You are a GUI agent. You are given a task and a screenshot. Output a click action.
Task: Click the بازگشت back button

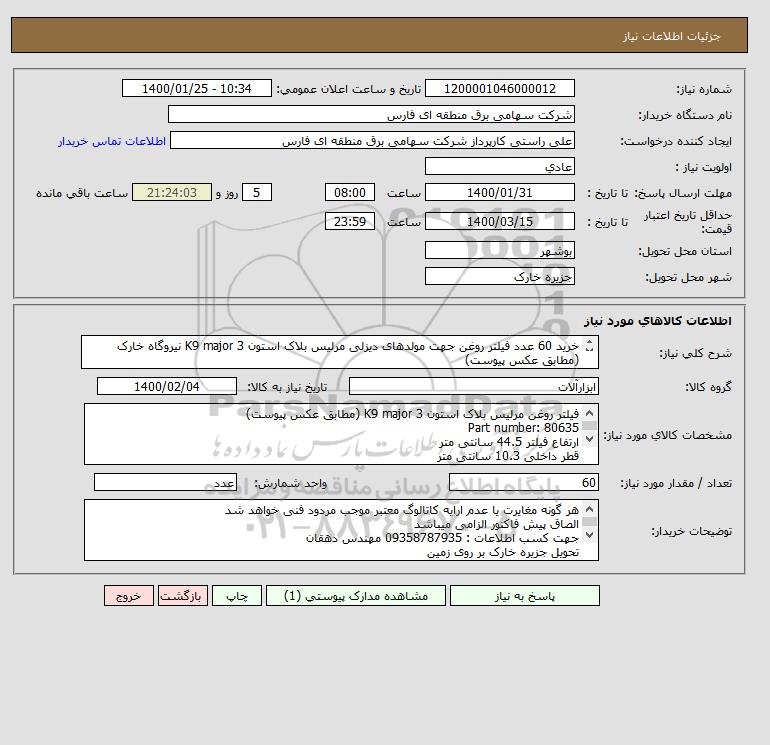[183, 595]
